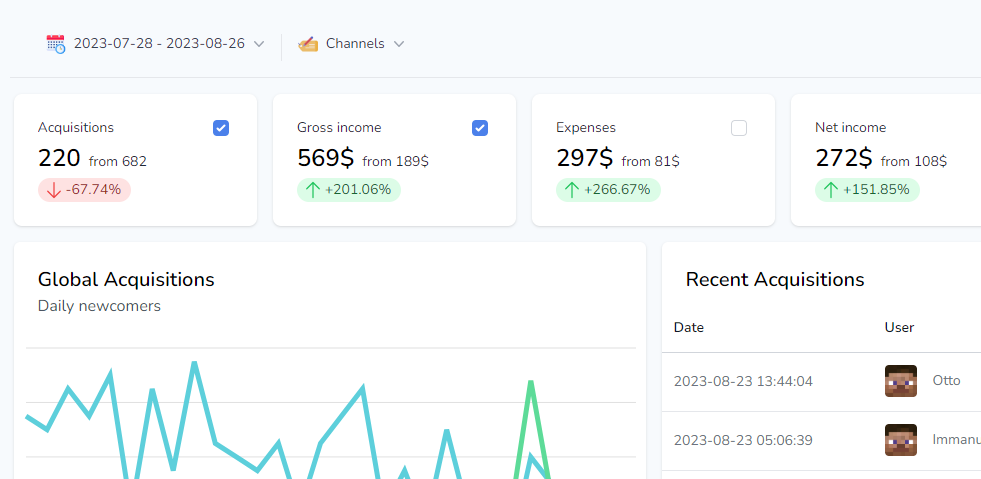
Task: Click the Daily newcomers subtitle
Action: coord(99,306)
